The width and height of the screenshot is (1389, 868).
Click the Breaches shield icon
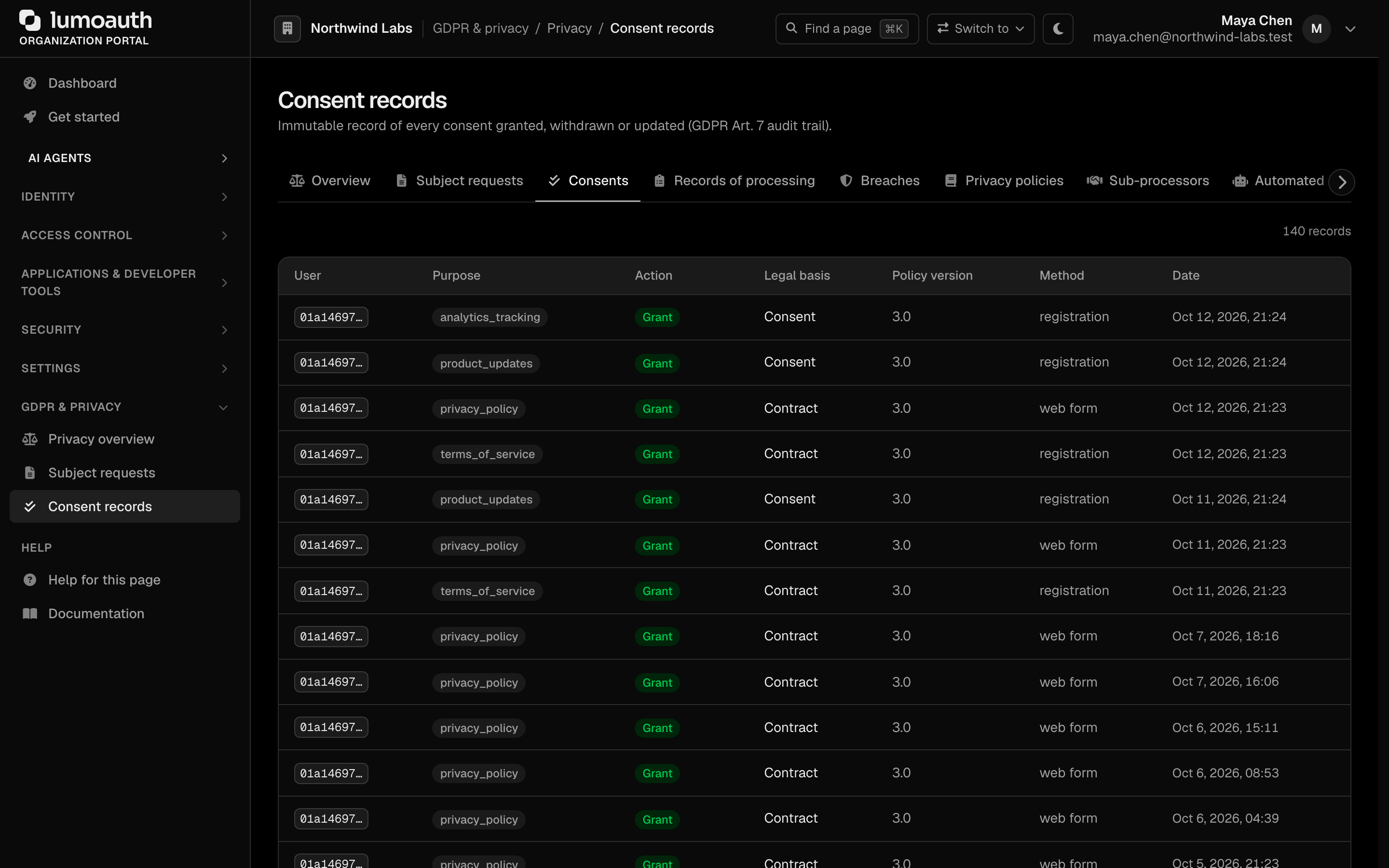[846, 181]
